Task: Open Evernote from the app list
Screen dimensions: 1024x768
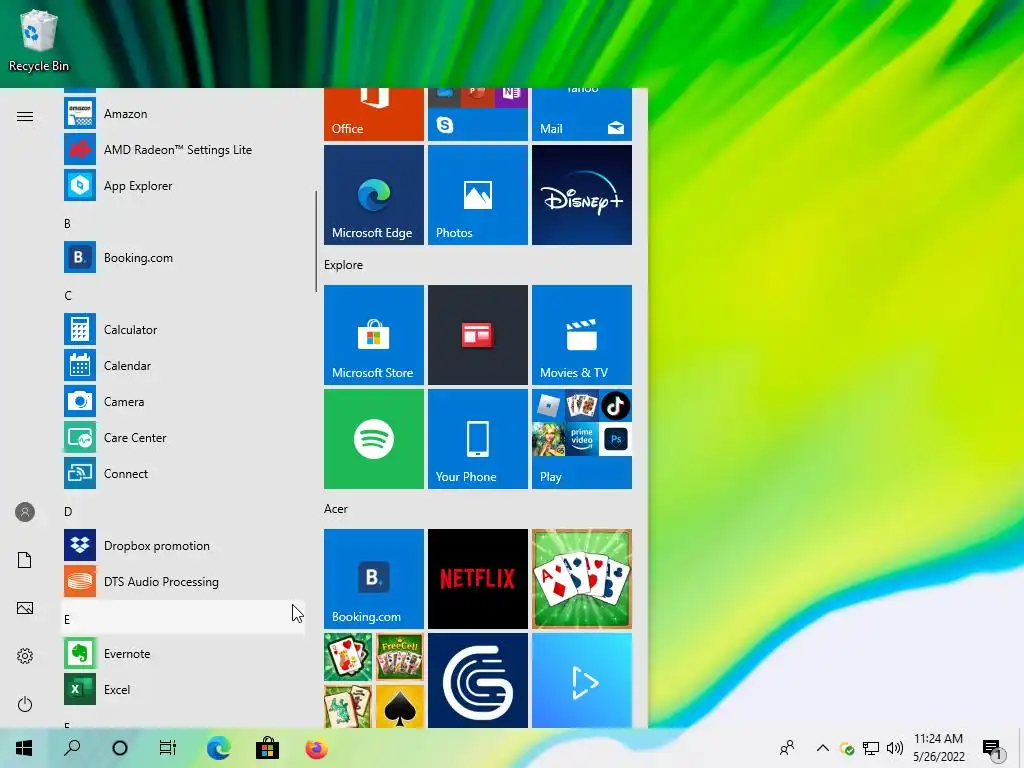Action: [x=183, y=654]
